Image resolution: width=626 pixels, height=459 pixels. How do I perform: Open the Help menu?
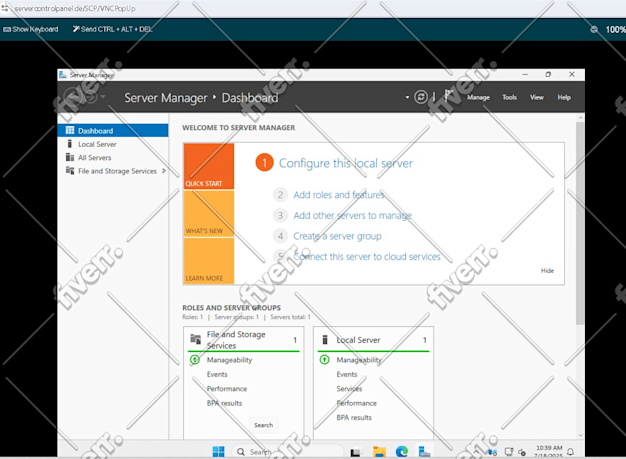point(564,97)
